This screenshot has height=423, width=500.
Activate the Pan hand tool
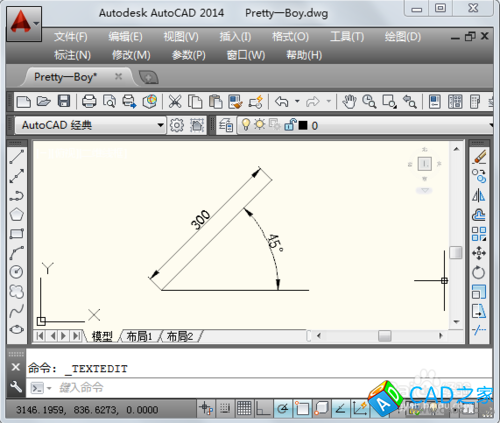[349, 101]
